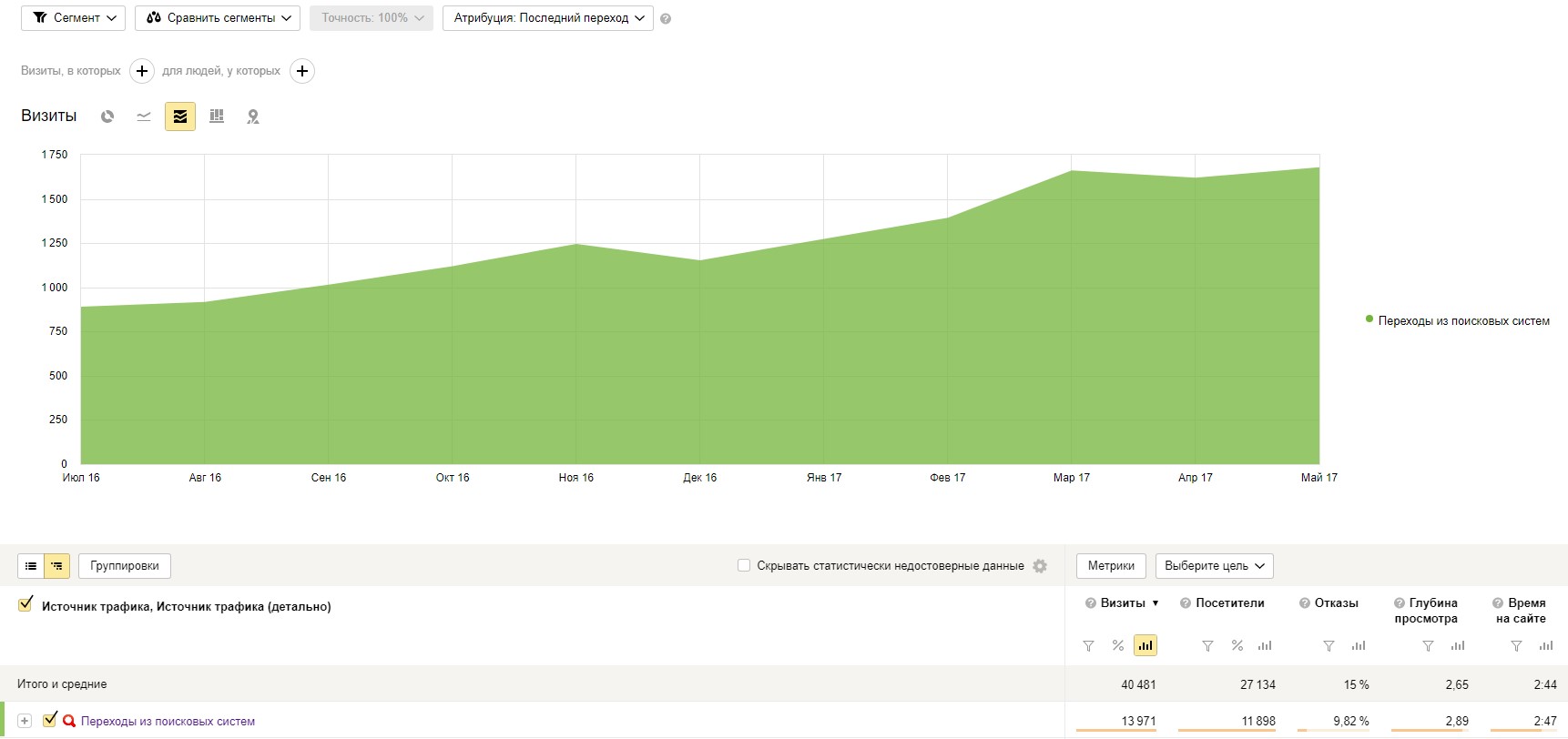The height and width of the screenshot is (739, 1568).
Task: Switch to the column chart view
Action: click(217, 116)
